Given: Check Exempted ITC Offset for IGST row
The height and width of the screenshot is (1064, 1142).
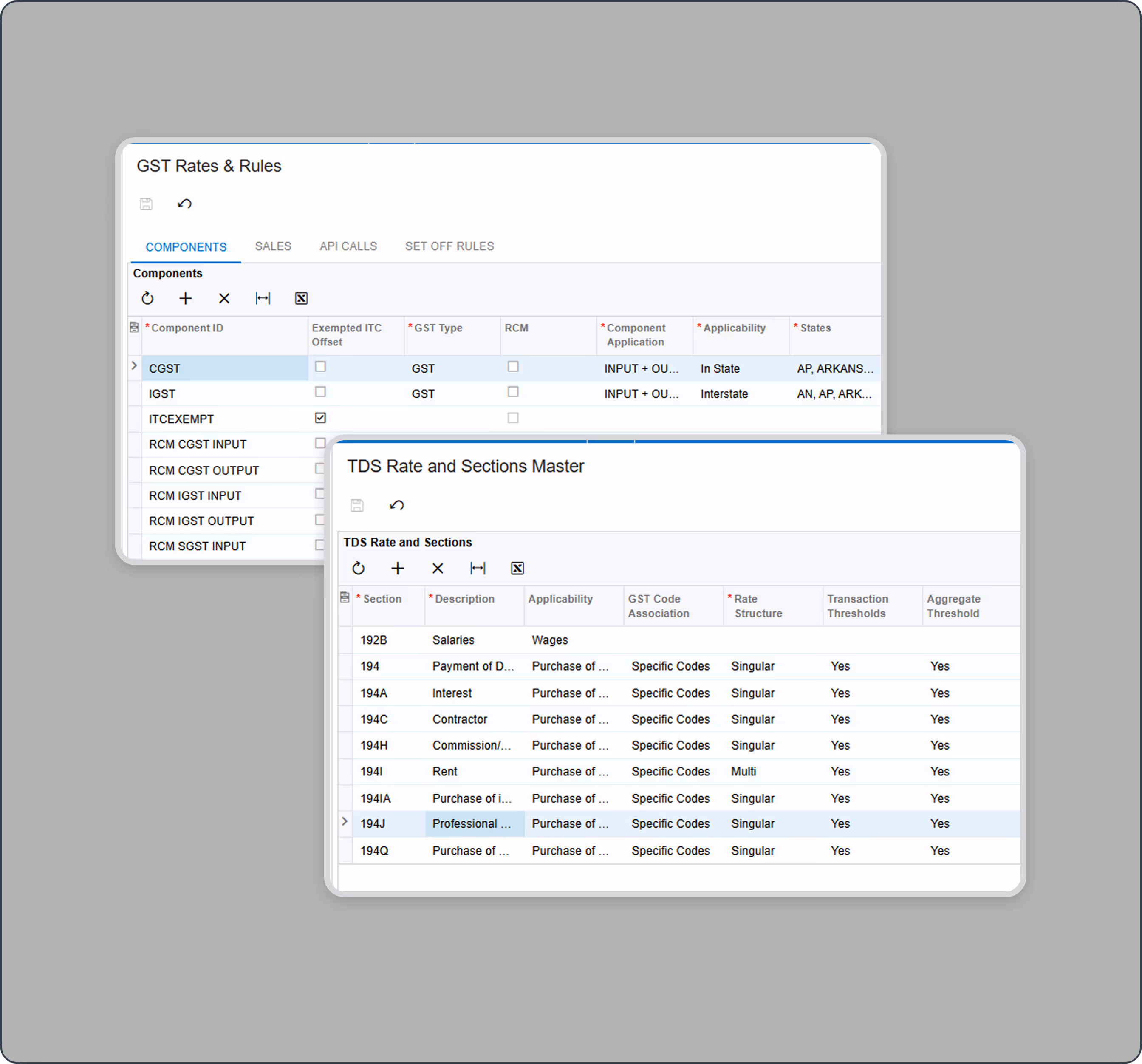Looking at the screenshot, I should (320, 392).
